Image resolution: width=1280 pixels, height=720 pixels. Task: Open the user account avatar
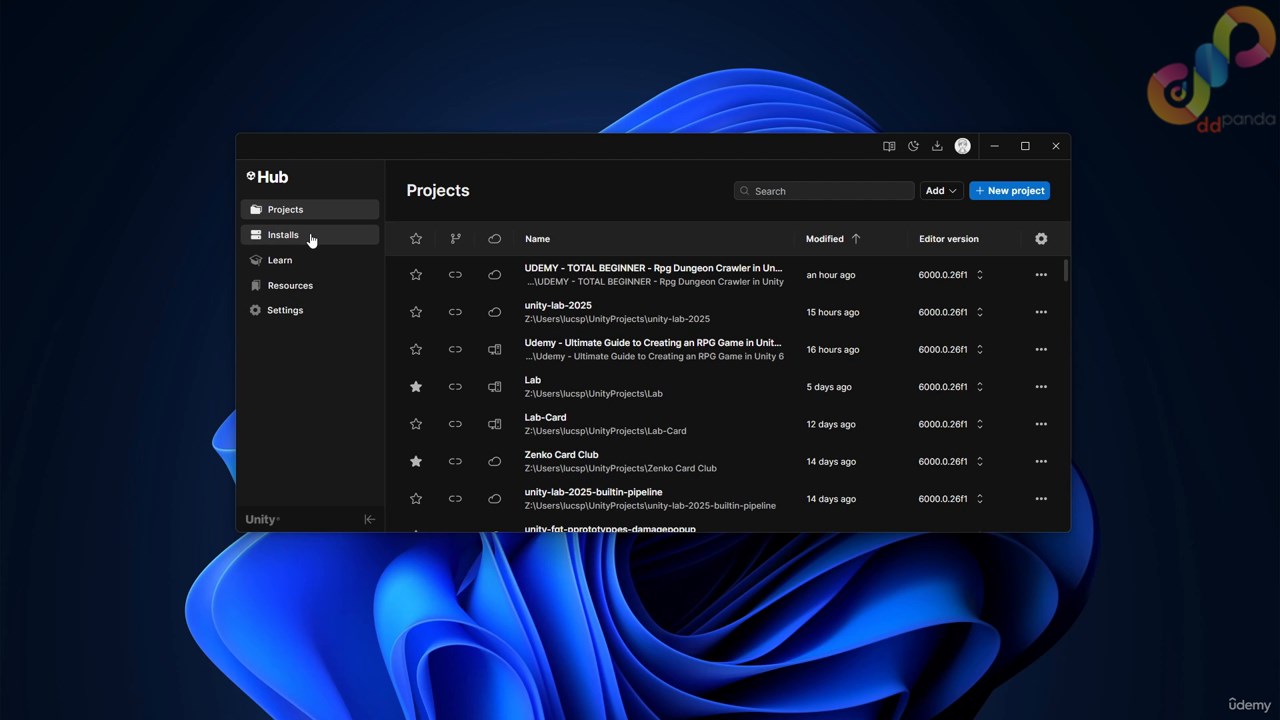(962, 146)
